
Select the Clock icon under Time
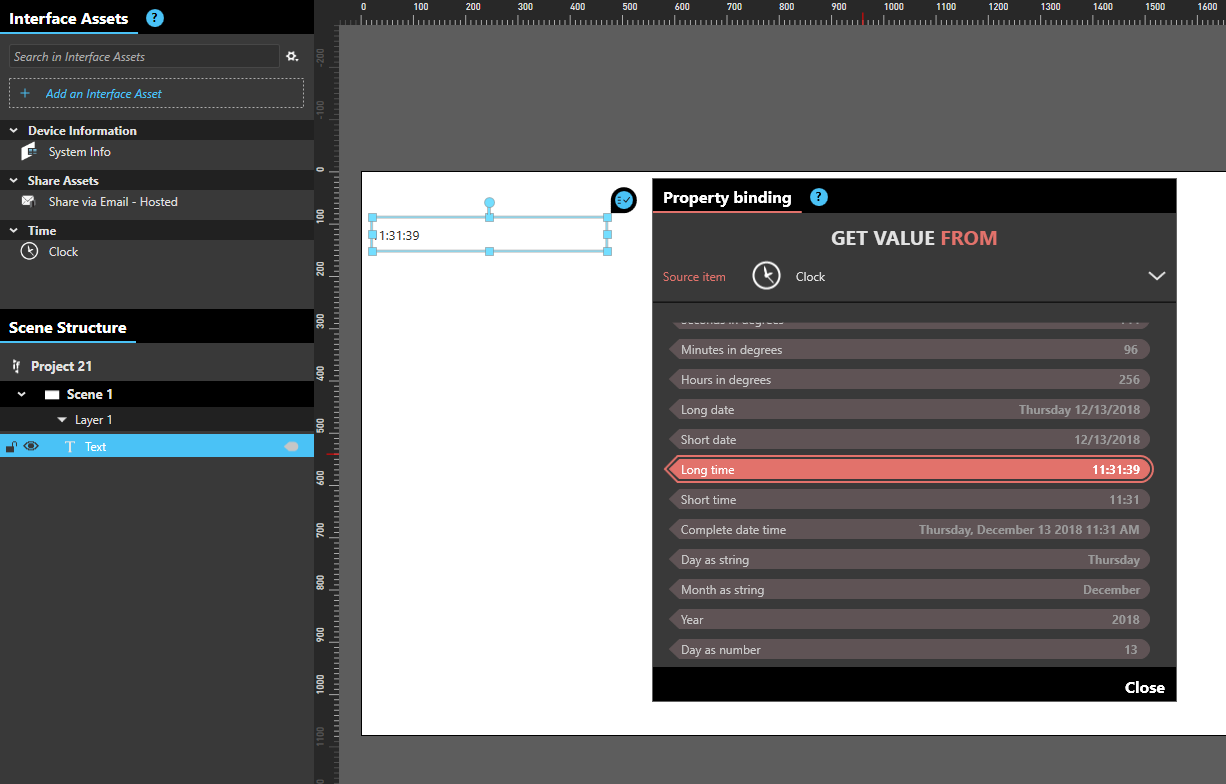click(30, 251)
